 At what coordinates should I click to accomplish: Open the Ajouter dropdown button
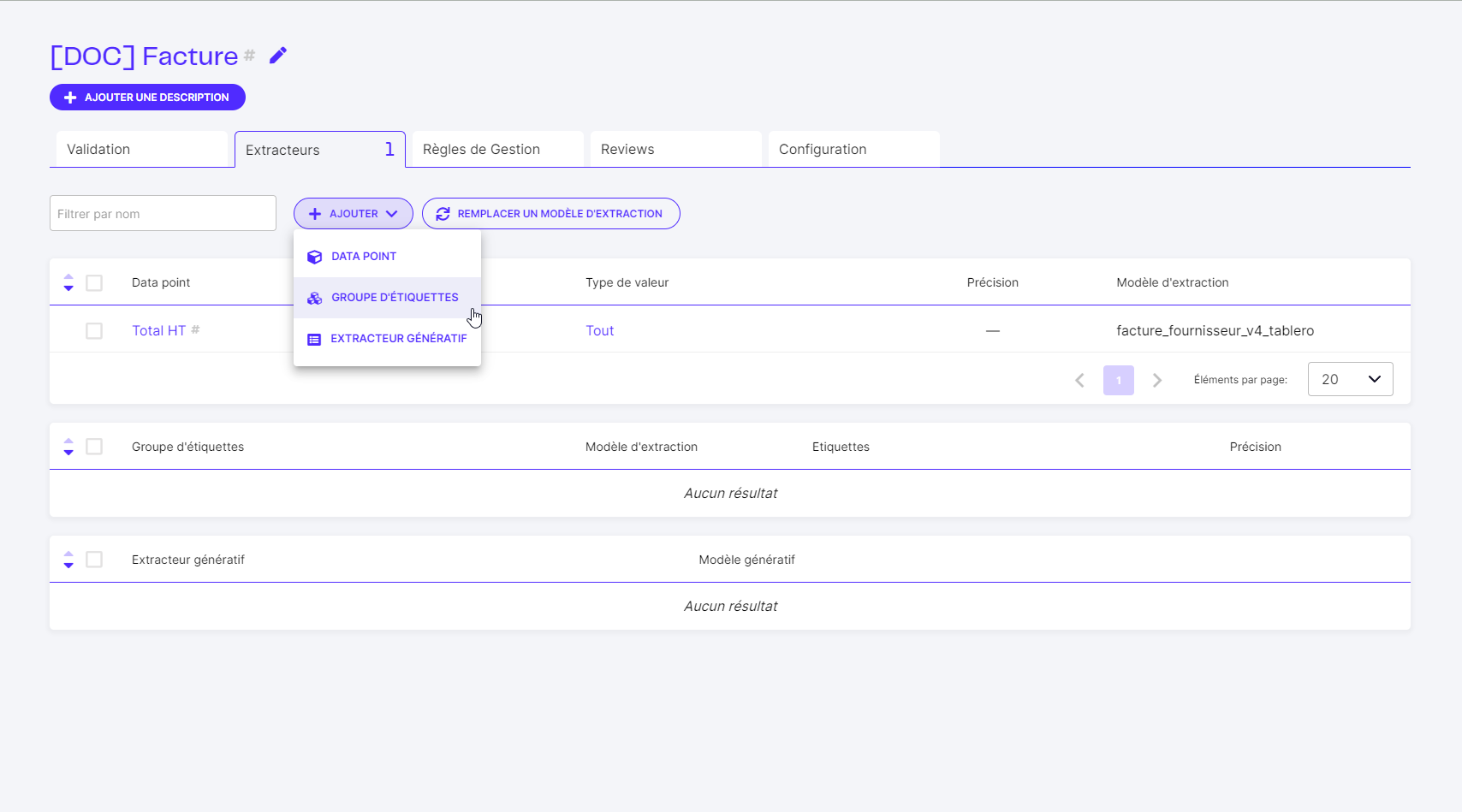coord(353,214)
